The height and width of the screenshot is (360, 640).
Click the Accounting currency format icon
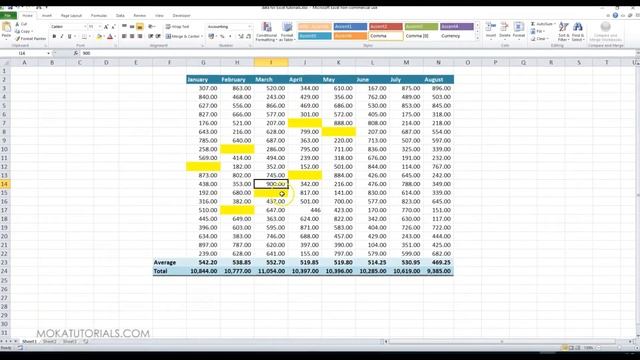point(211,36)
